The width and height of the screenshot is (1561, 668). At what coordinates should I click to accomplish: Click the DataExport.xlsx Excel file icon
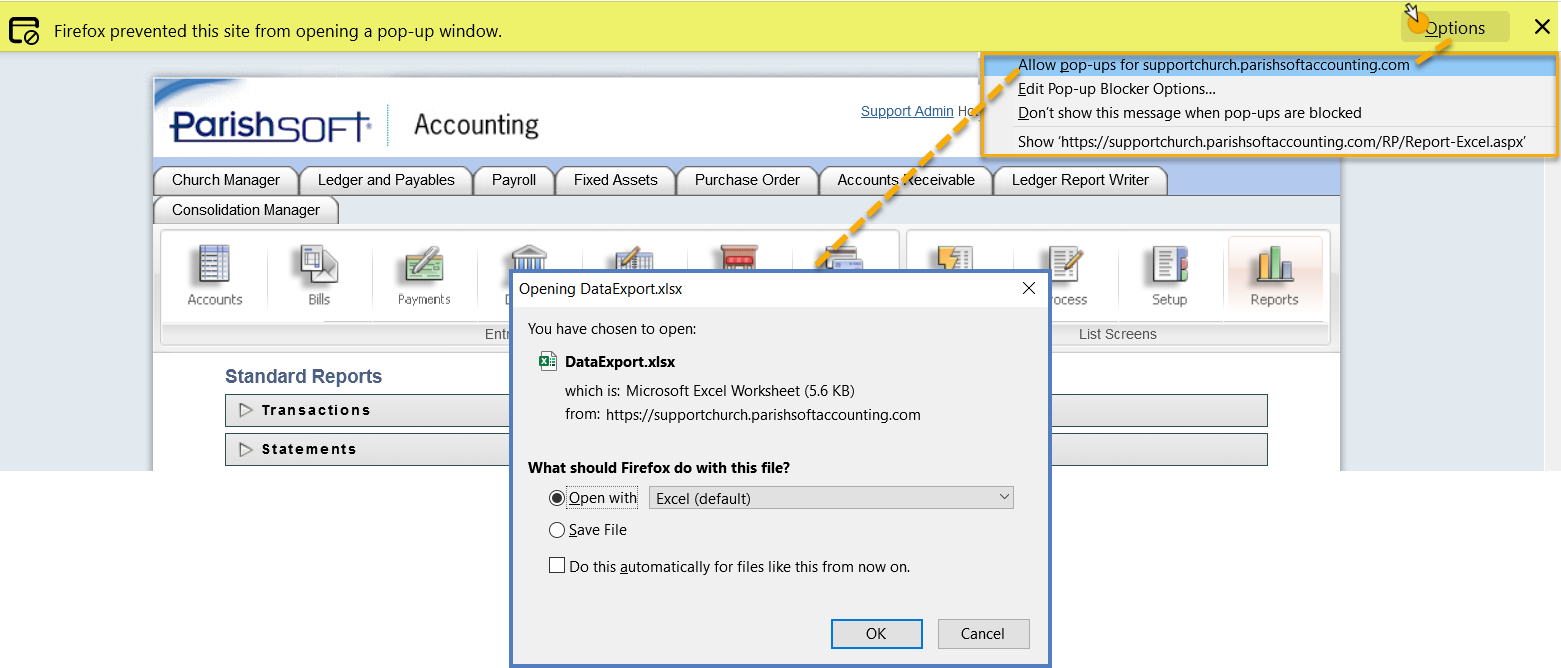coord(548,361)
